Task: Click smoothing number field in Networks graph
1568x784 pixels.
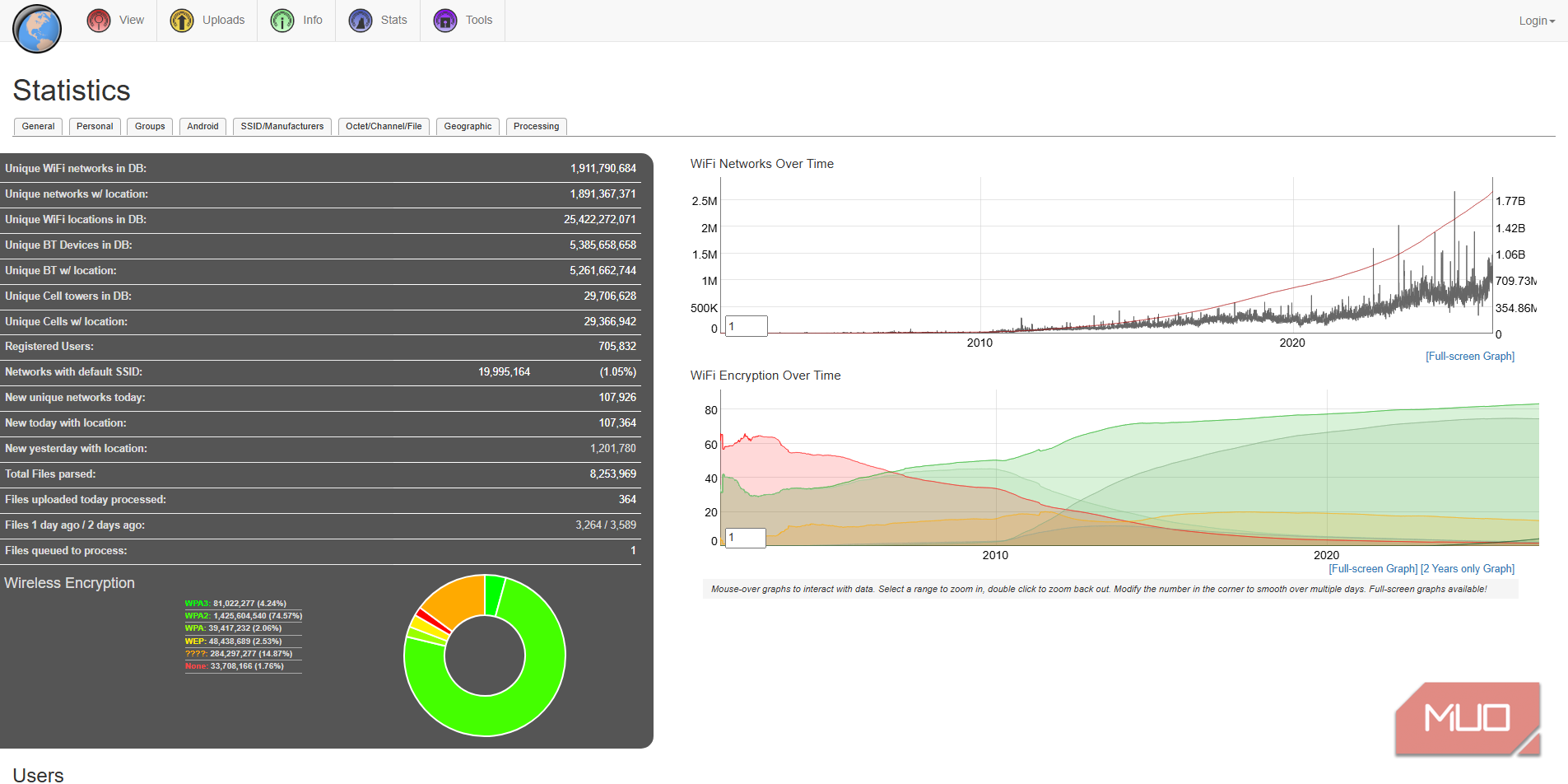Action: click(747, 326)
